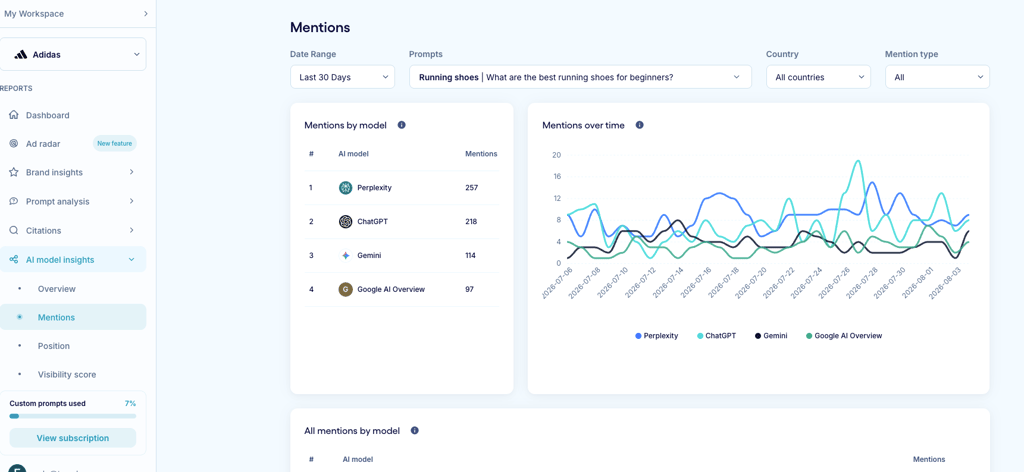Toggle ChatGPT series in chart legend

click(716, 336)
